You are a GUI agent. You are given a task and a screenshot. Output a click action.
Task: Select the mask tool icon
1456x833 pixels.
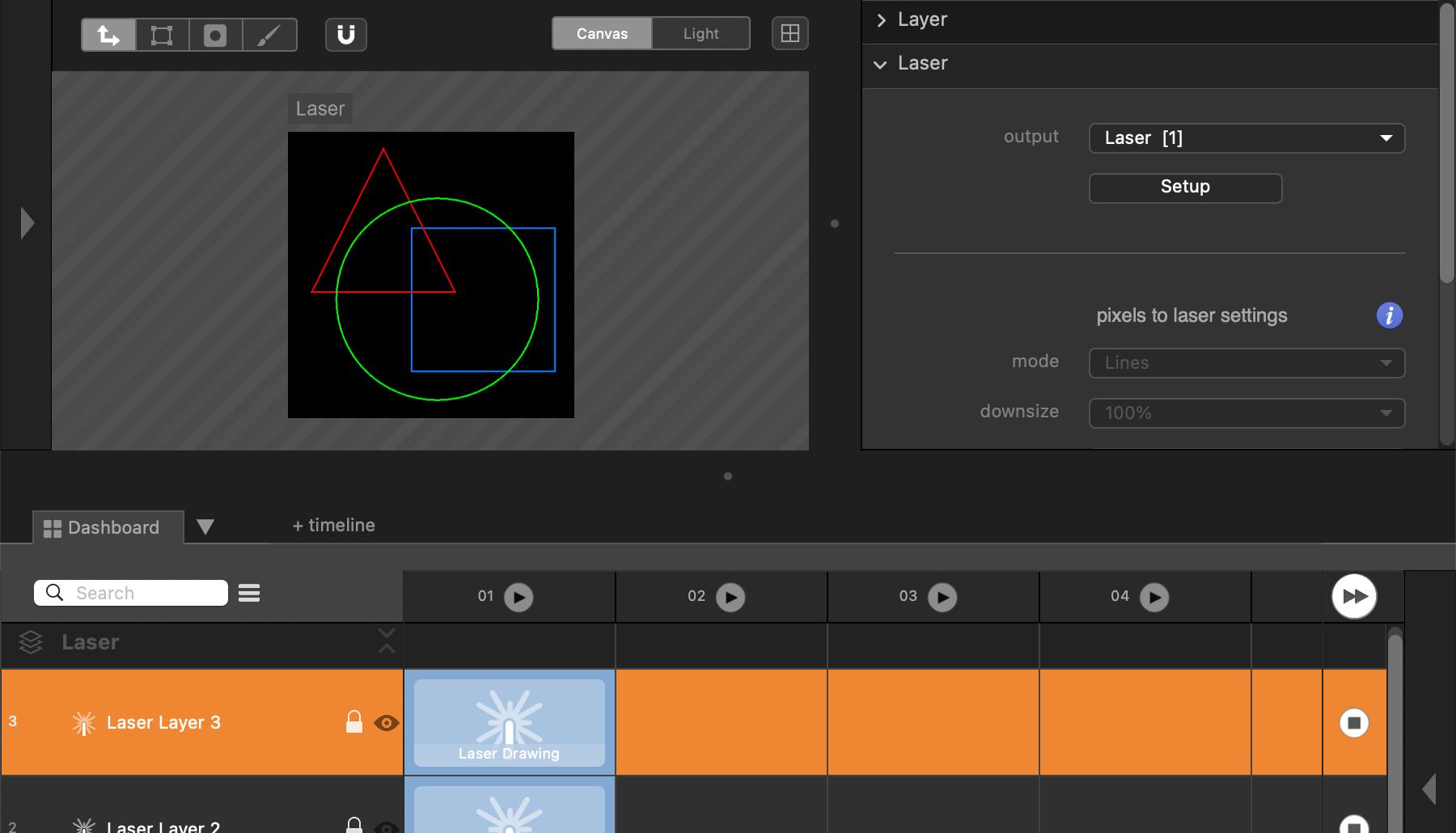pos(215,35)
